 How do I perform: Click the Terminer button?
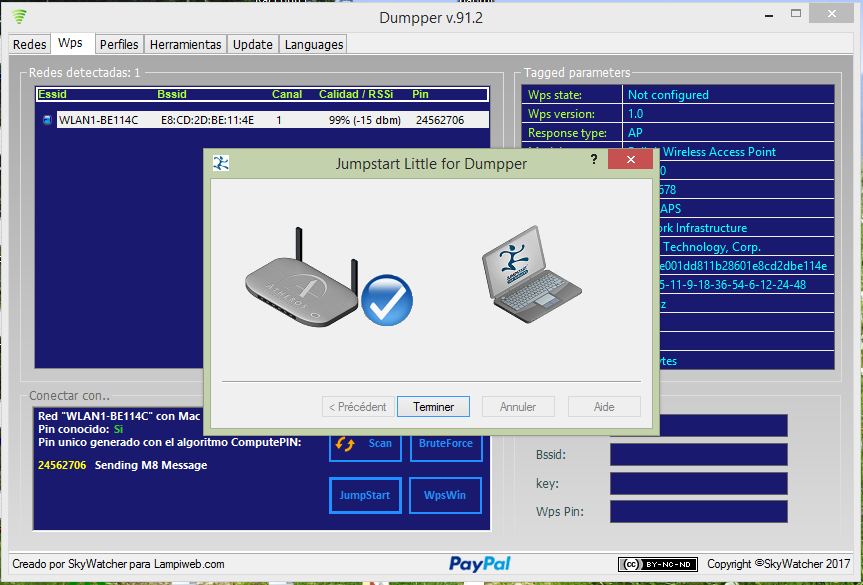[x=433, y=407]
